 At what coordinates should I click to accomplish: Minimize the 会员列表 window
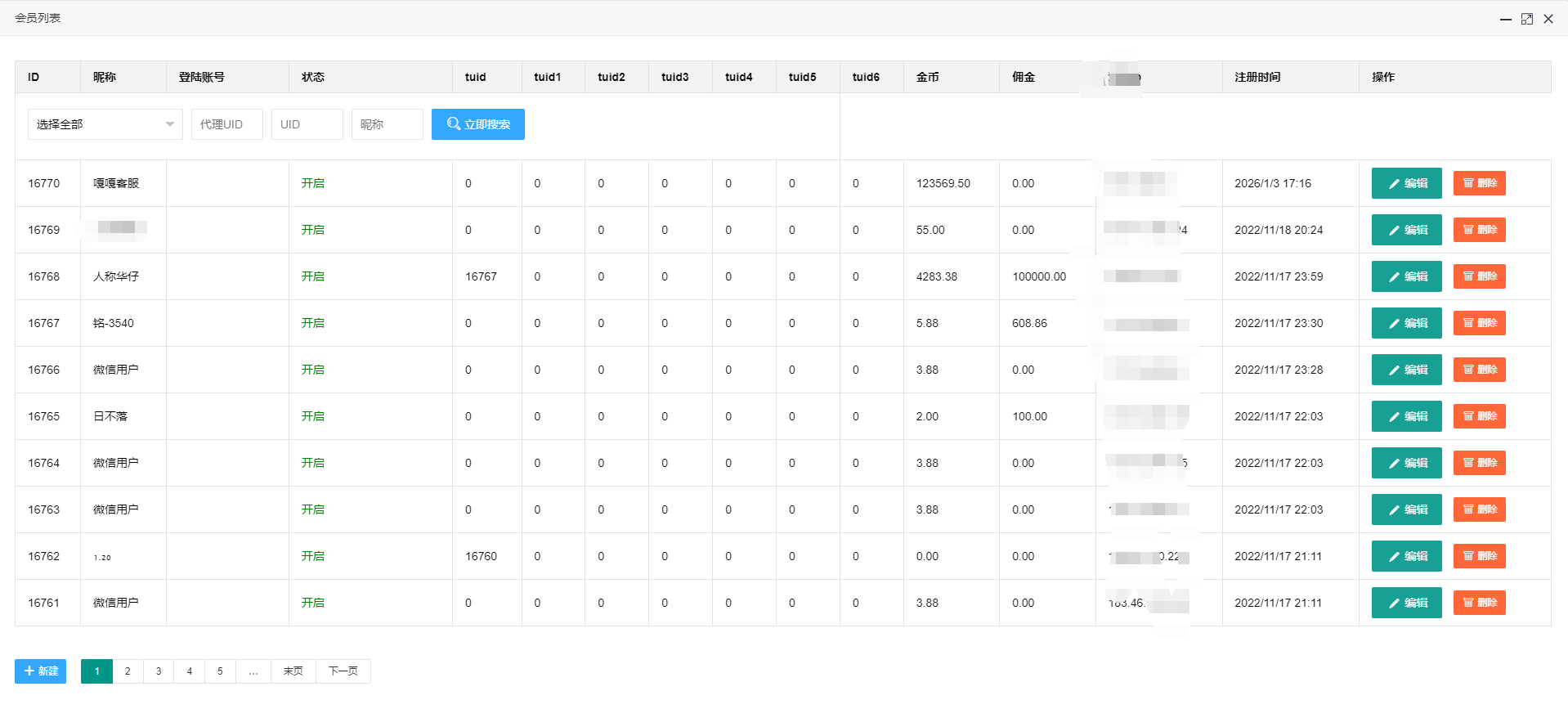click(x=1505, y=19)
